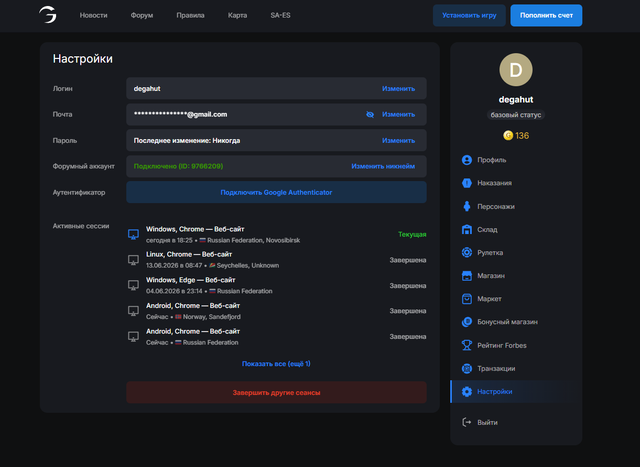This screenshot has height=467, width=640.
Task: Click the Наказания hexagon icon
Action: coord(467,183)
